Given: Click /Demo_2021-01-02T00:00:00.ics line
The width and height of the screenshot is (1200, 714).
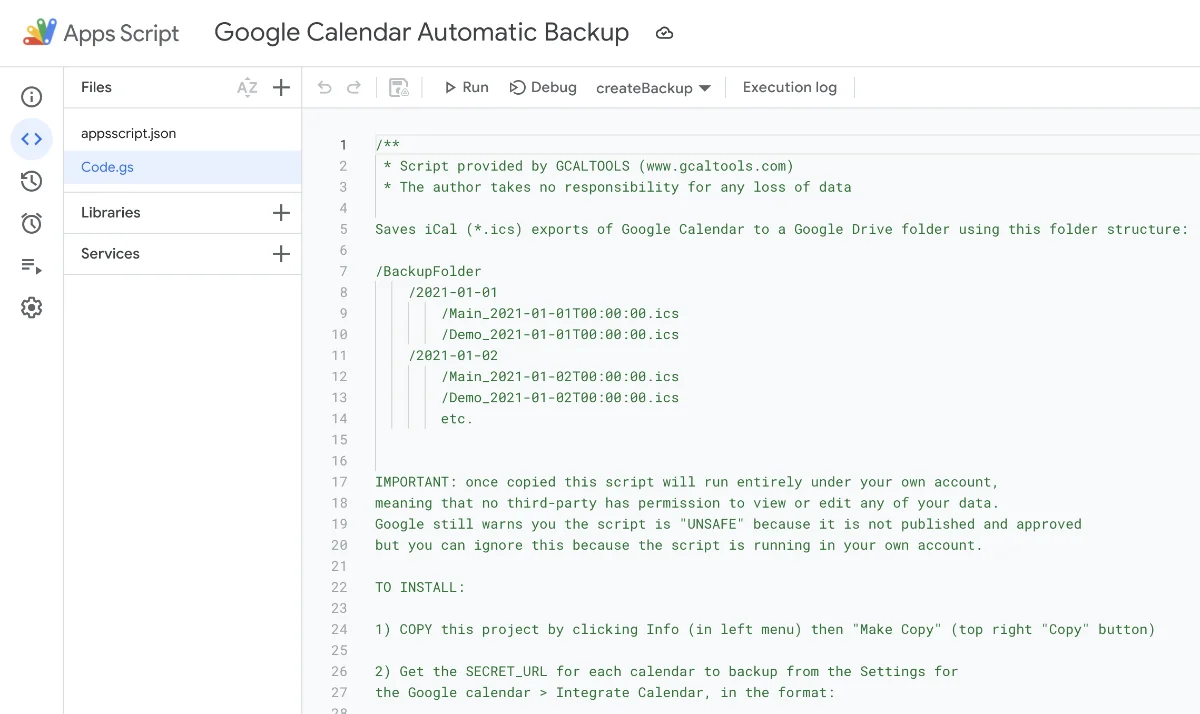Looking at the screenshot, I should coord(560,397).
